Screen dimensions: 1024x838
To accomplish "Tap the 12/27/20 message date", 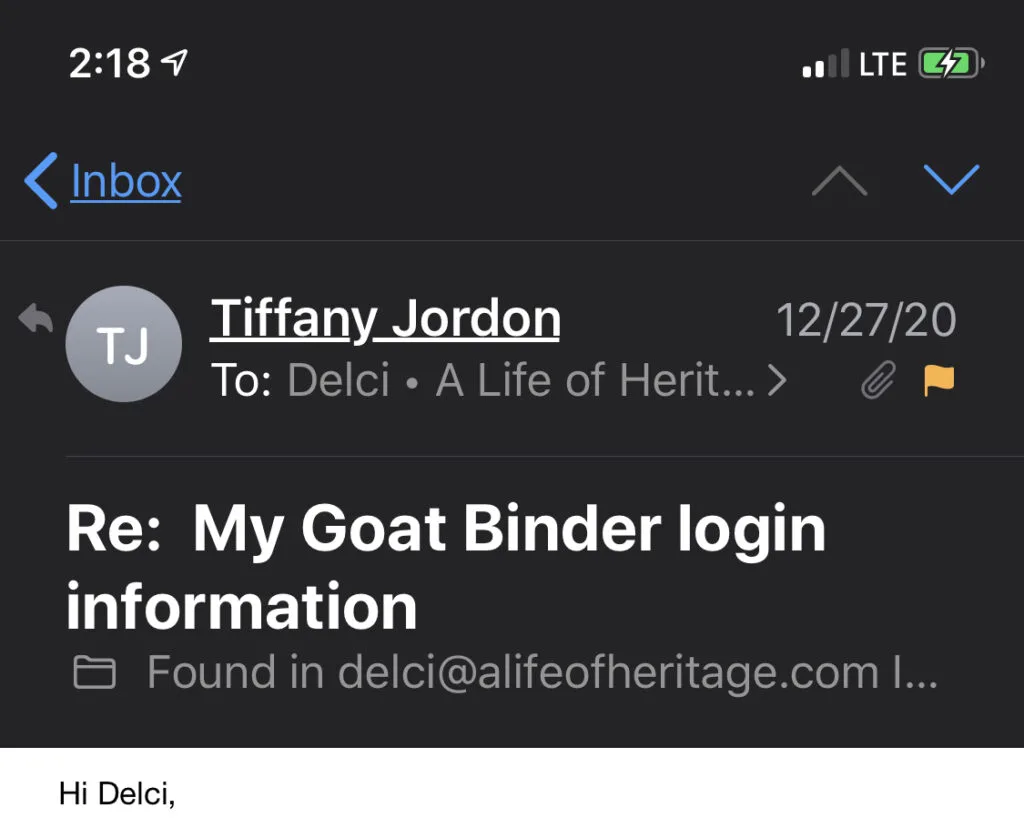I will [866, 320].
